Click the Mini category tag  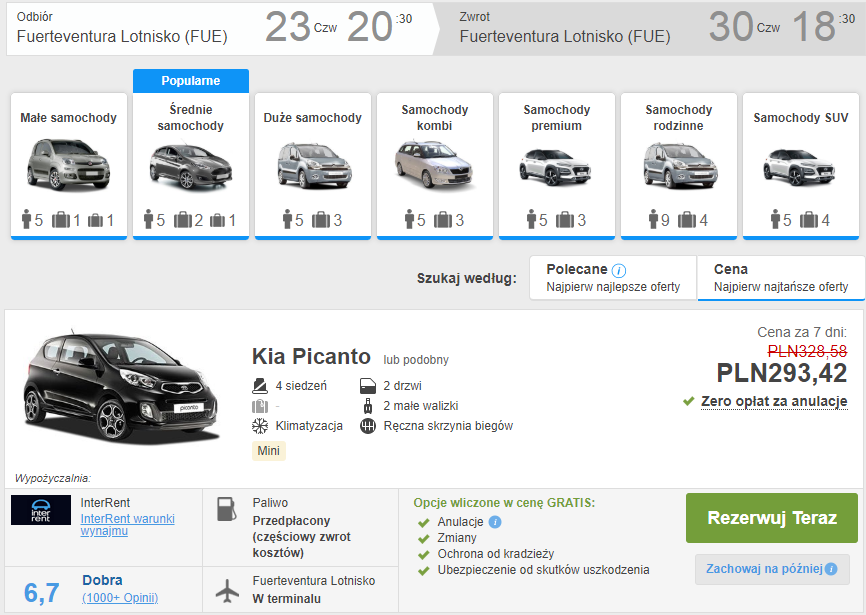tap(268, 451)
